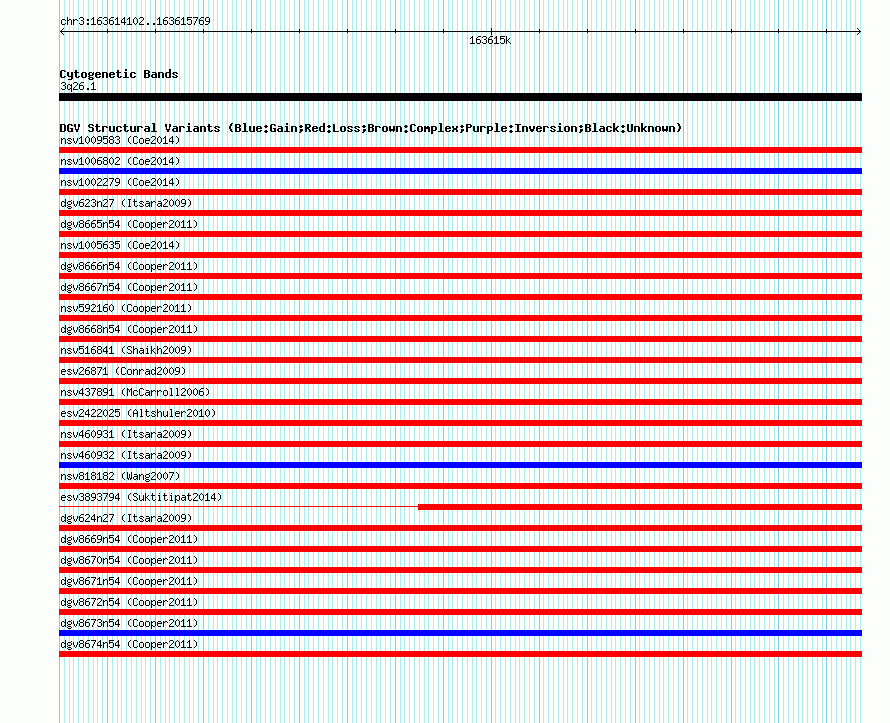Click dgv8672n54 (Cooper2011) label

129,602
